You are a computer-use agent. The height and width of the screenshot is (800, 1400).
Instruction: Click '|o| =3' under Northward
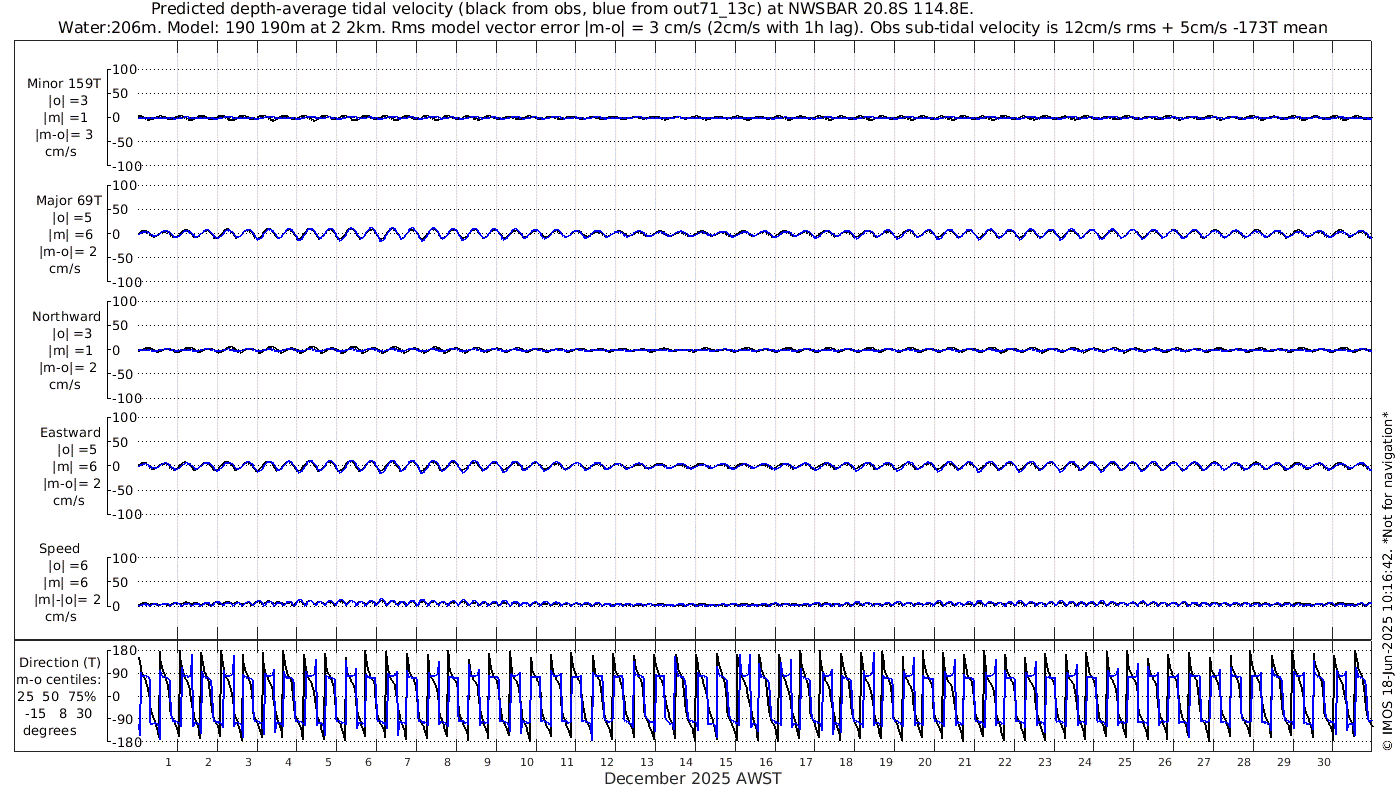point(70,333)
